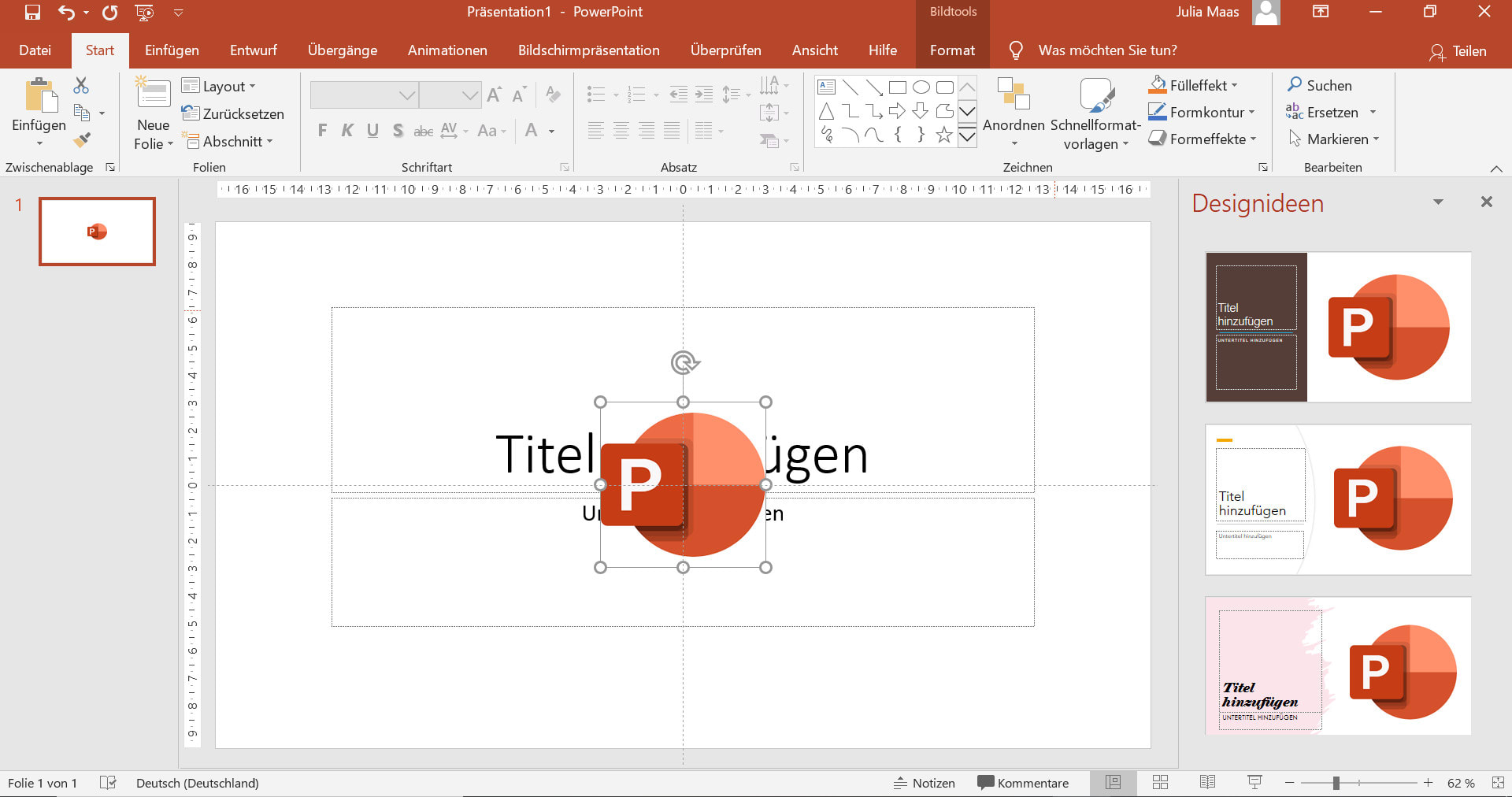Switch to slide sorter view
1512x797 pixels.
coord(1160,782)
